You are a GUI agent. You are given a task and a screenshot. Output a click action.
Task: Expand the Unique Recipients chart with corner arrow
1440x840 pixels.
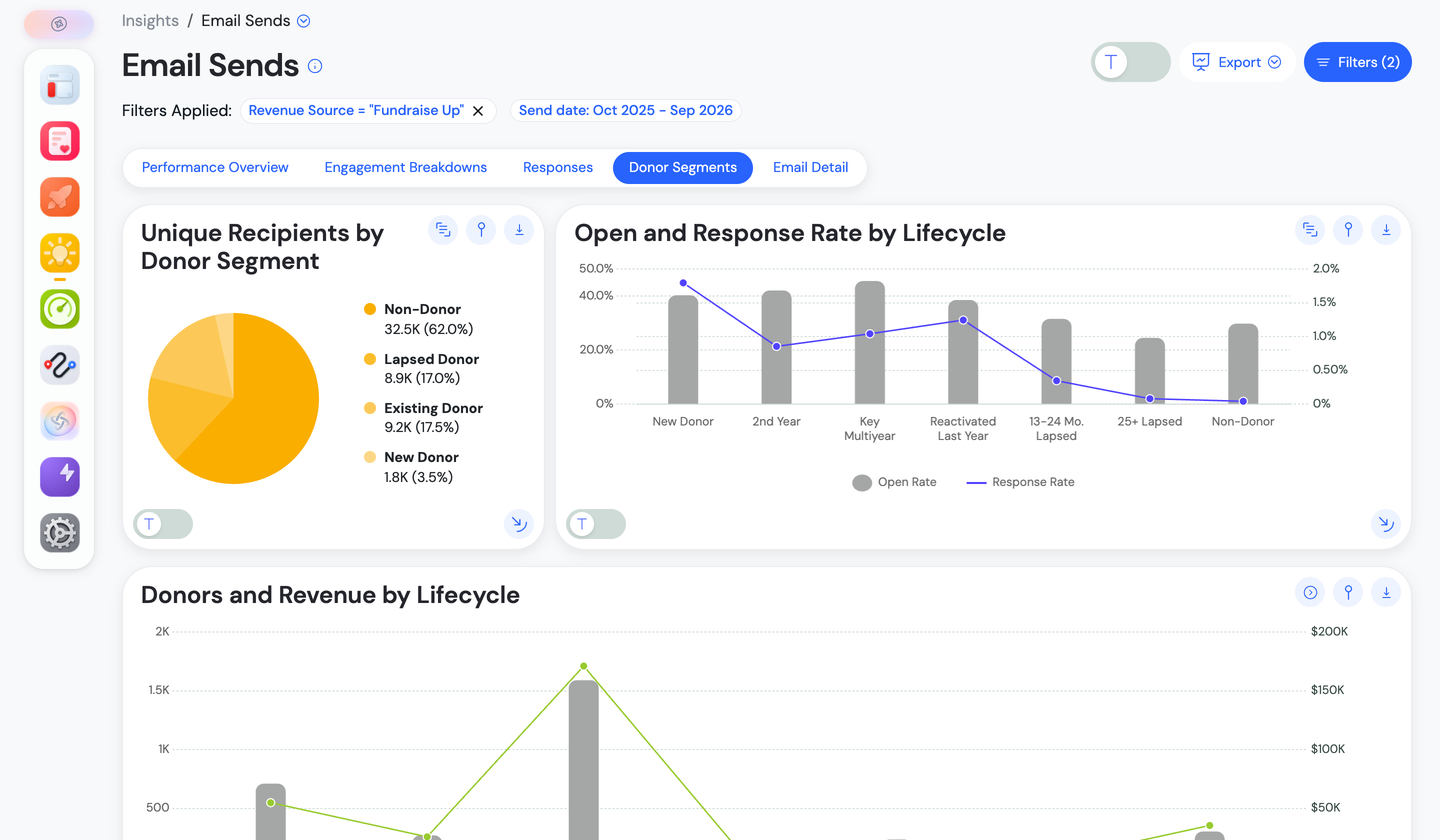[519, 523]
